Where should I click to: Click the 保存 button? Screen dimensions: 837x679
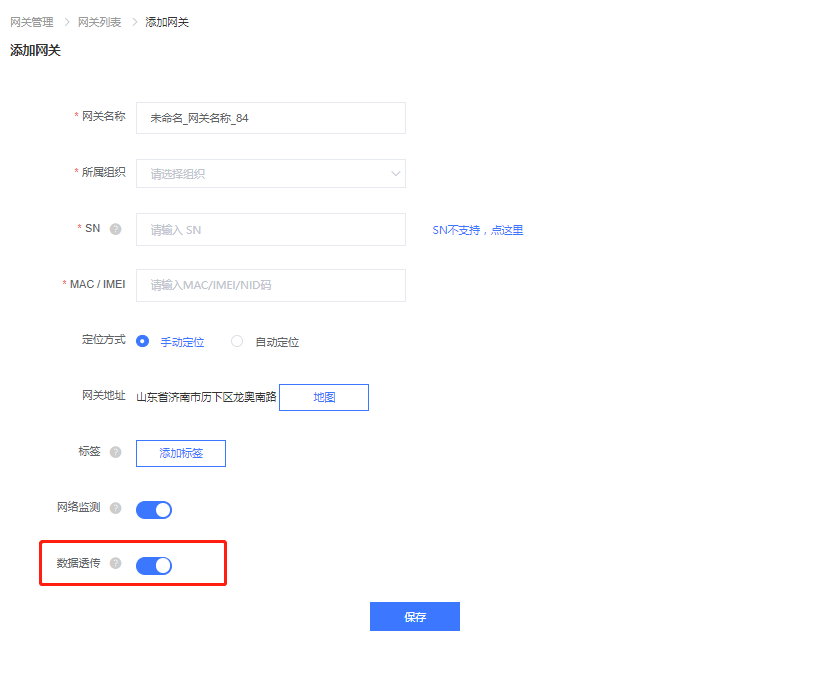click(415, 617)
